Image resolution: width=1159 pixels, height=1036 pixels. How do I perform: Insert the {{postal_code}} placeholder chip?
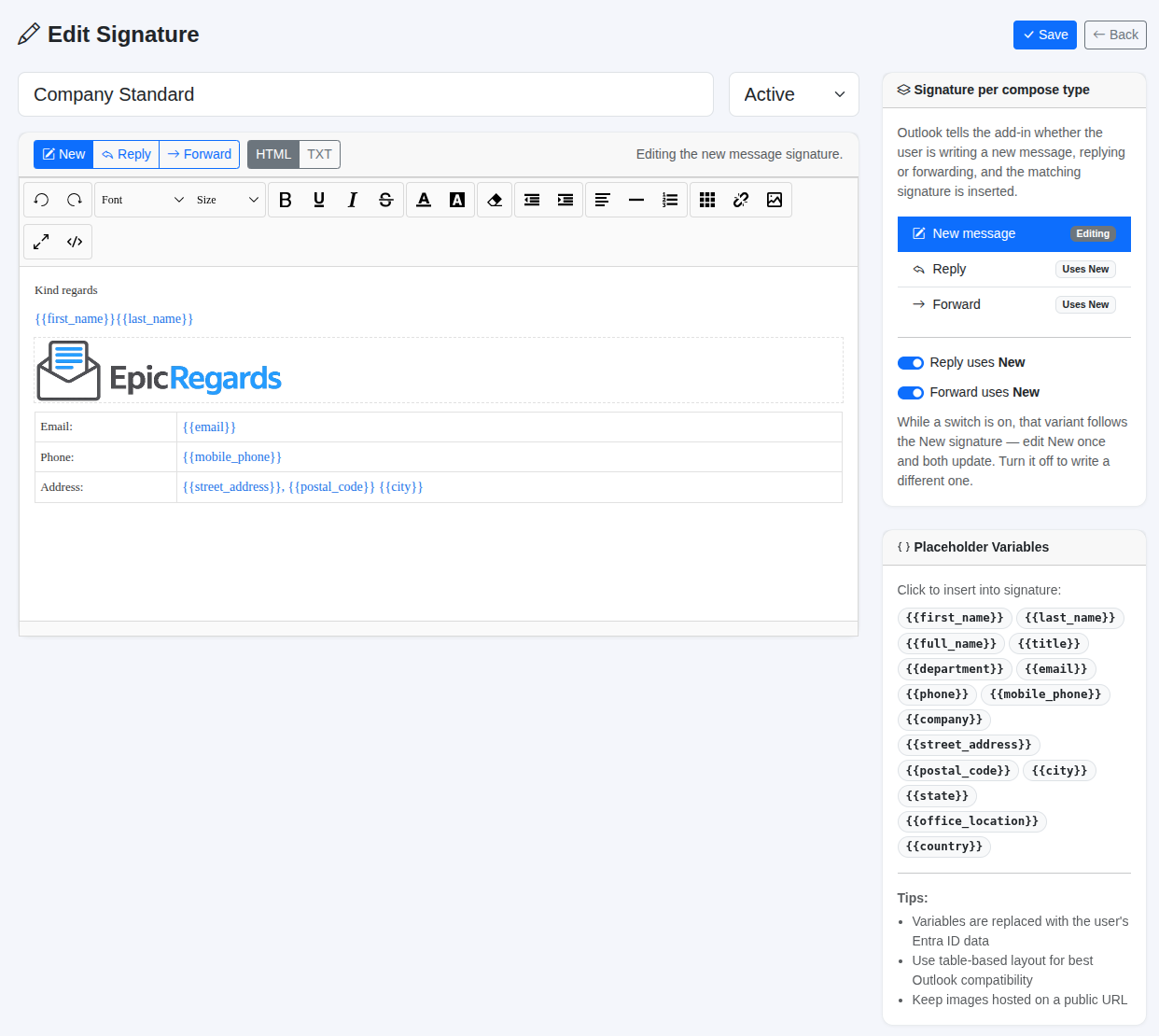click(958, 771)
